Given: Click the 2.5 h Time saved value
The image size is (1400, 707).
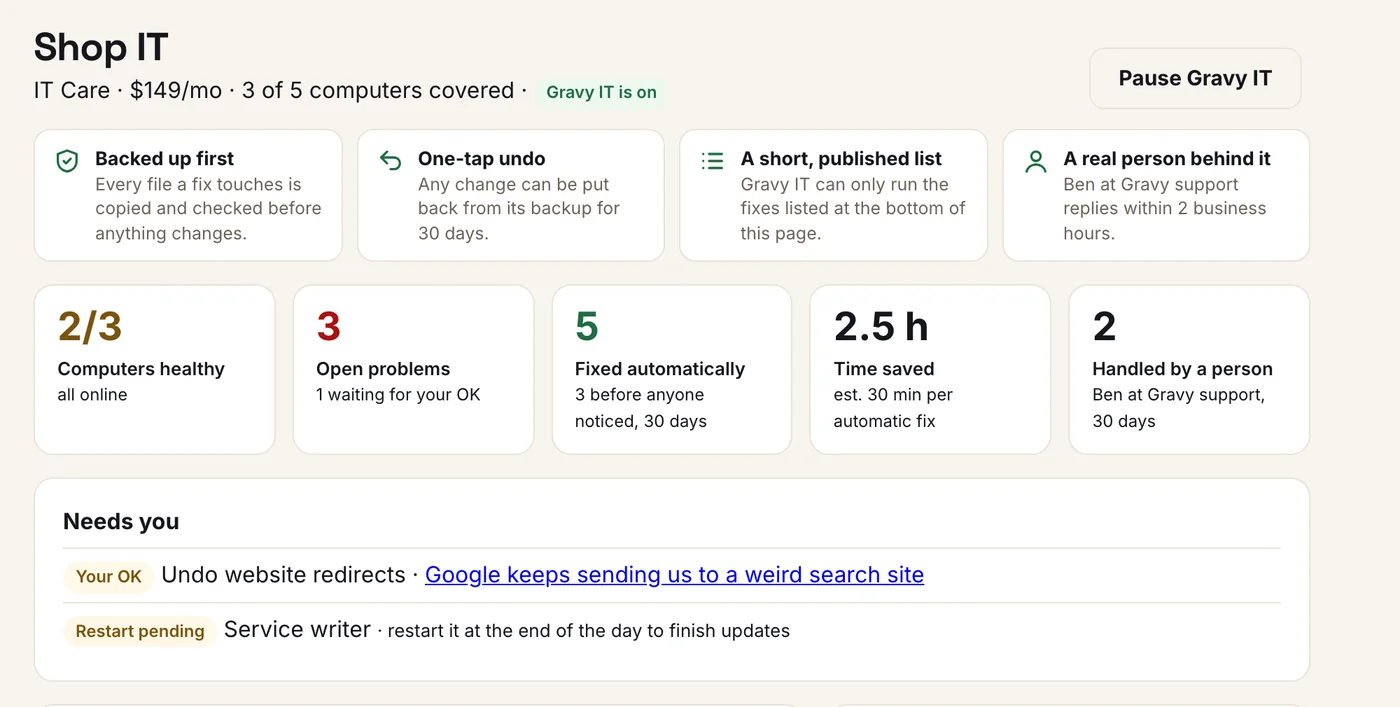Looking at the screenshot, I should [881, 326].
